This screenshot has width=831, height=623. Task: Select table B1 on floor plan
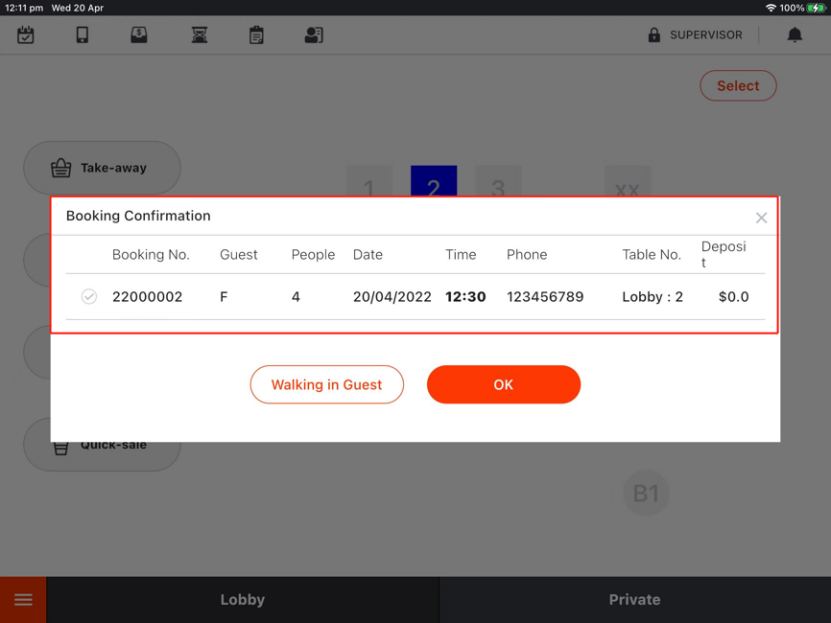(646, 493)
